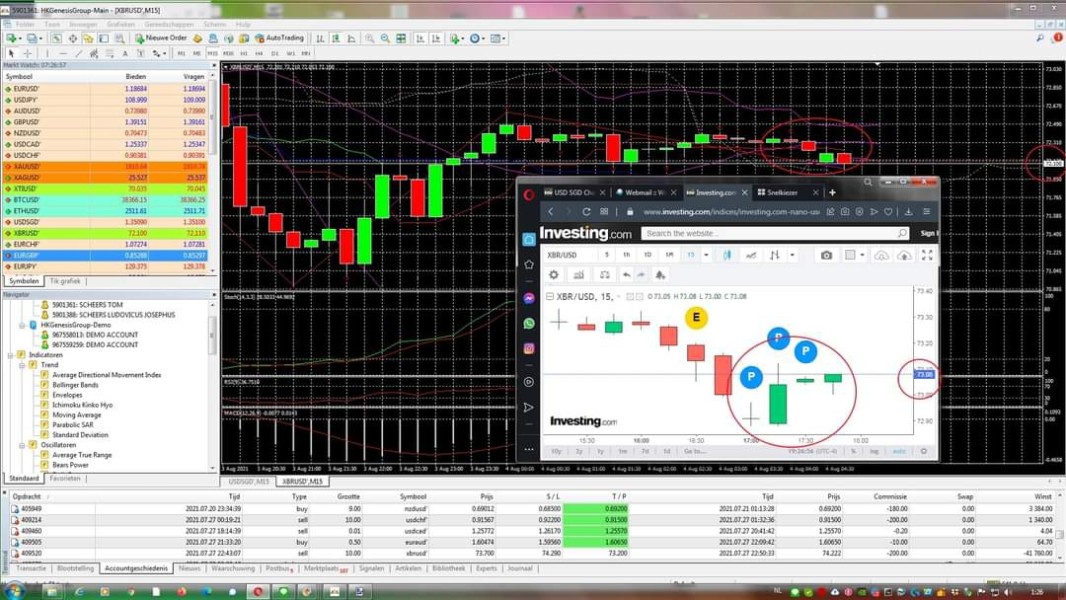Open Investing chart settings gear
1066x600 pixels.
click(554, 275)
